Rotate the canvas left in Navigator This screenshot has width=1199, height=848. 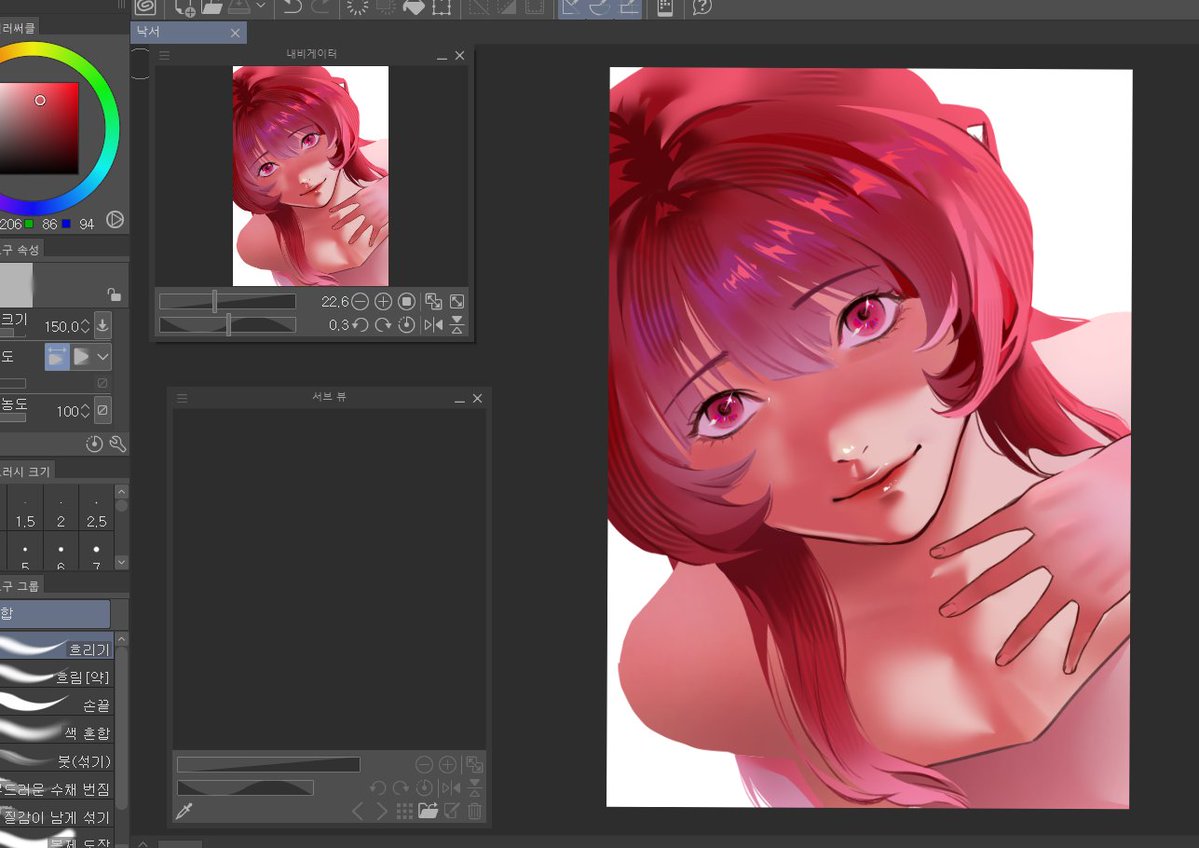360,325
